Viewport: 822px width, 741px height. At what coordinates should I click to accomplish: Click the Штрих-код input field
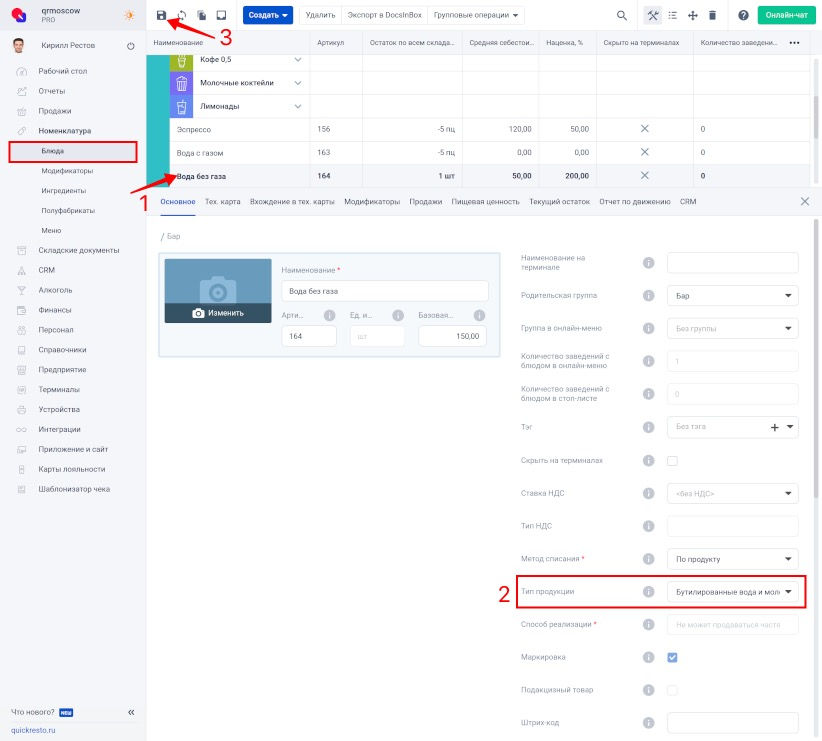click(x=732, y=723)
